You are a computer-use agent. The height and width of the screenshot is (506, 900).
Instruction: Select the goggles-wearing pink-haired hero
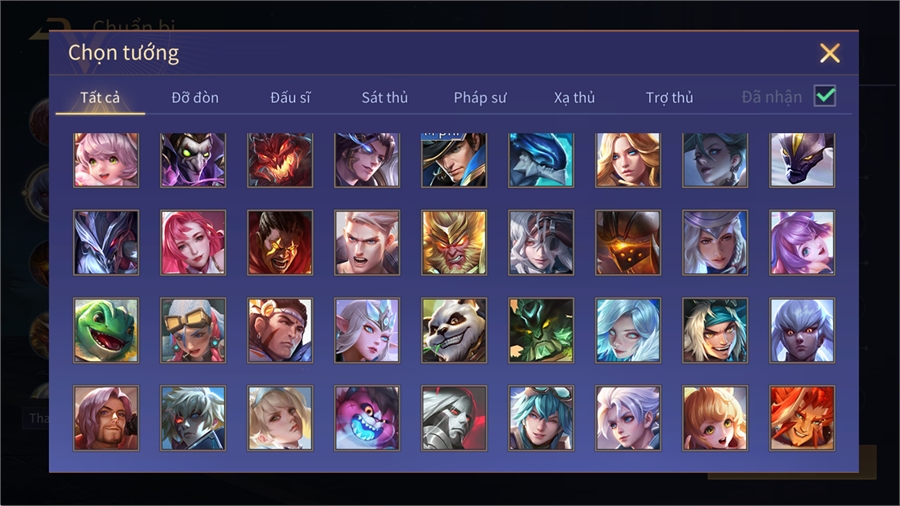tap(193, 330)
